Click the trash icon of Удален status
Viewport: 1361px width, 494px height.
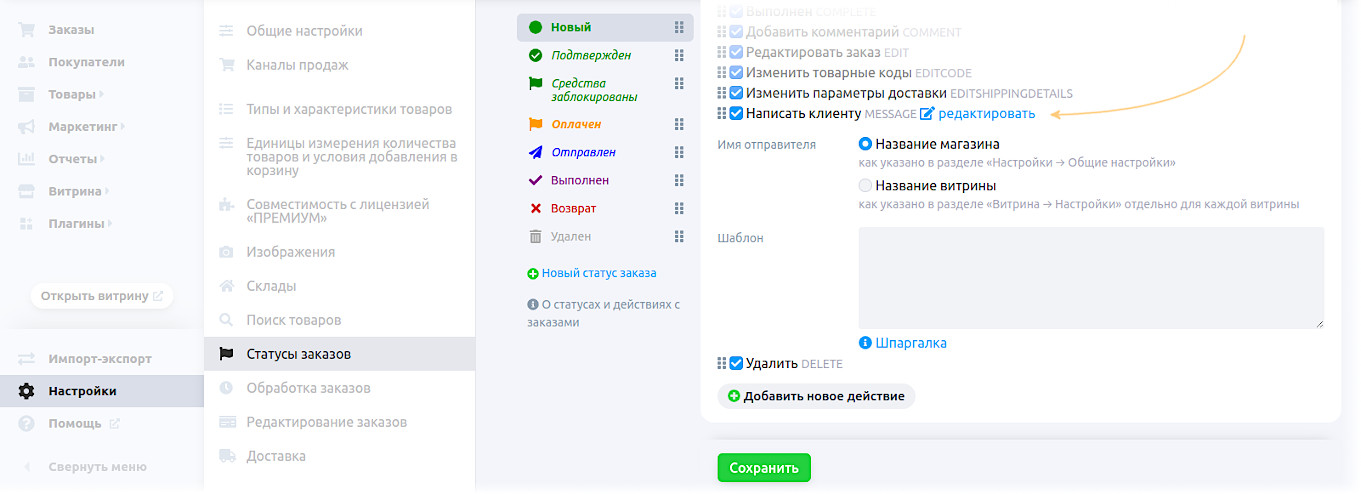535,237
